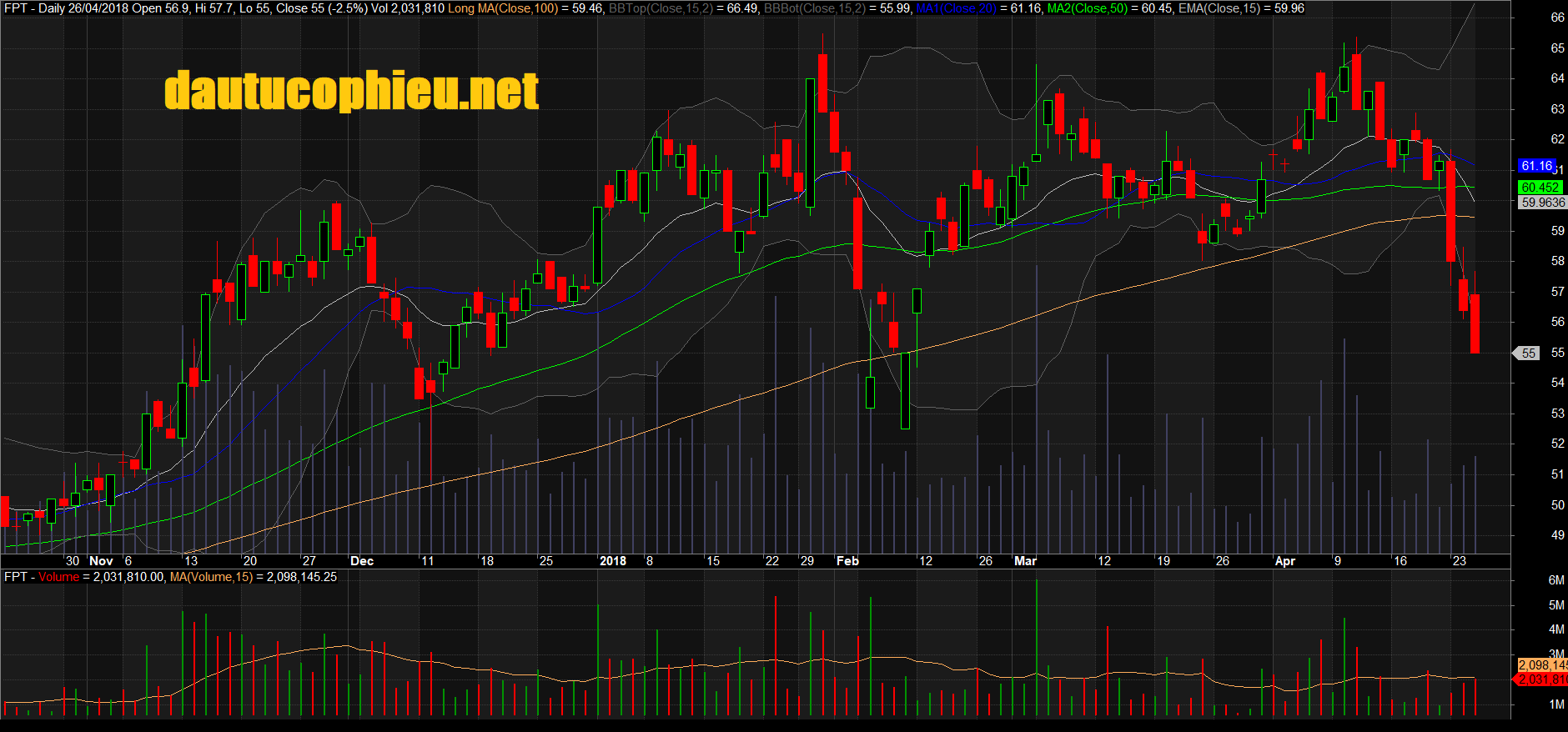Click the orange 2,098,145 volume tag
Viewport: 1568px width, 732px height.
[1541, 665]
